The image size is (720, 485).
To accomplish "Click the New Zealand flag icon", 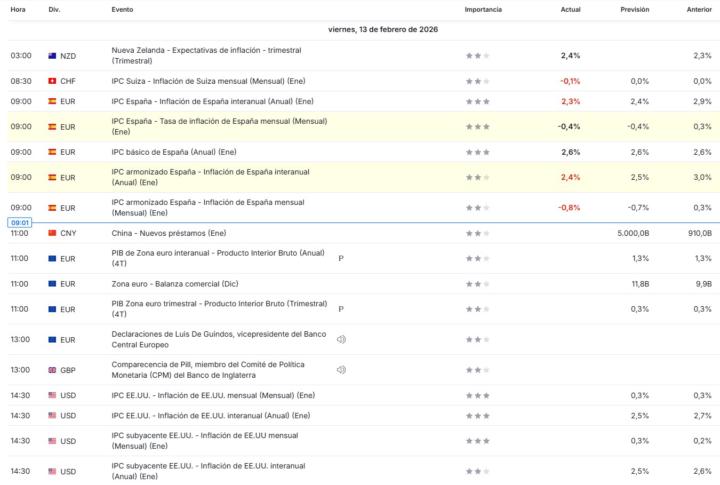I will pyautogui.click(x=52, y=56).
